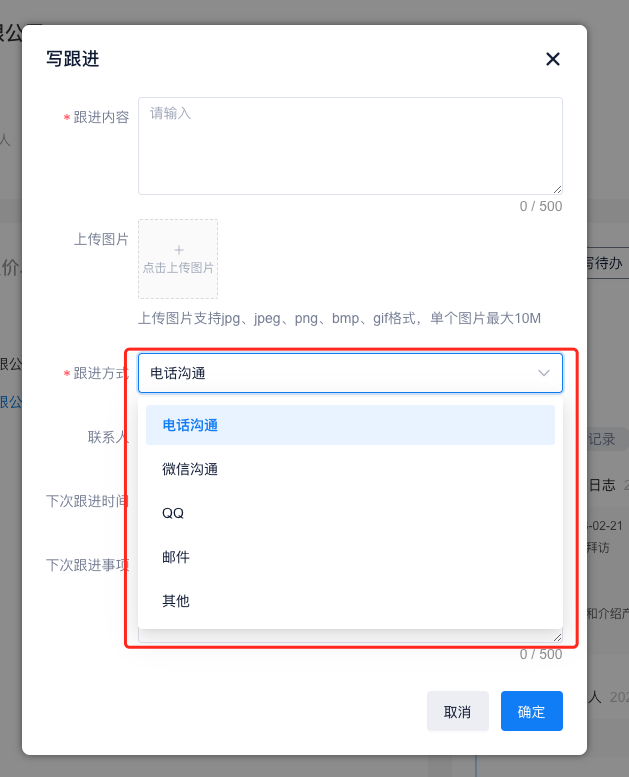
Task: Select 电话沟通 from the dropdown list
Action: coord(350,425)
